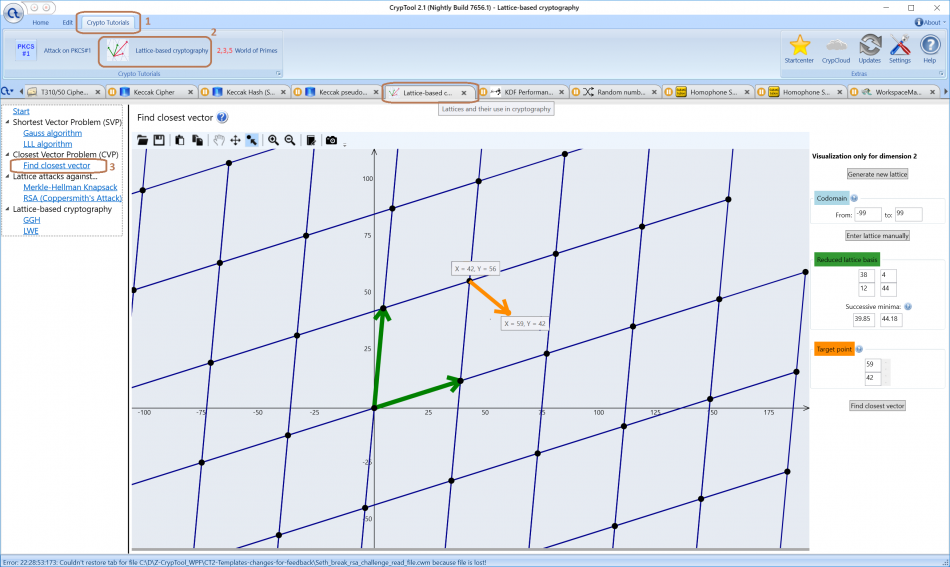Select the Zoom Out magnifier tool
Screen dimensions: 950x567
pyautogui.click(x=289, y=140)
